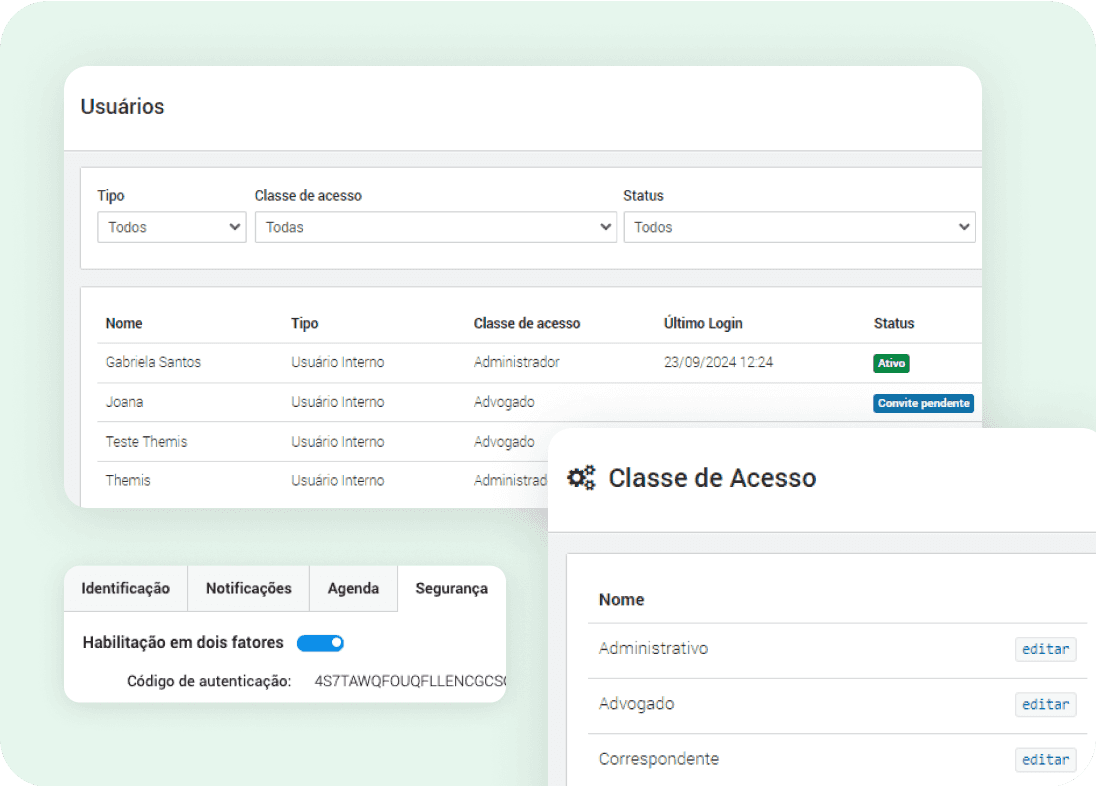Select the Agenda tab
The height and width of the screenshot is (786, 1096).
(x=353, y=588)
